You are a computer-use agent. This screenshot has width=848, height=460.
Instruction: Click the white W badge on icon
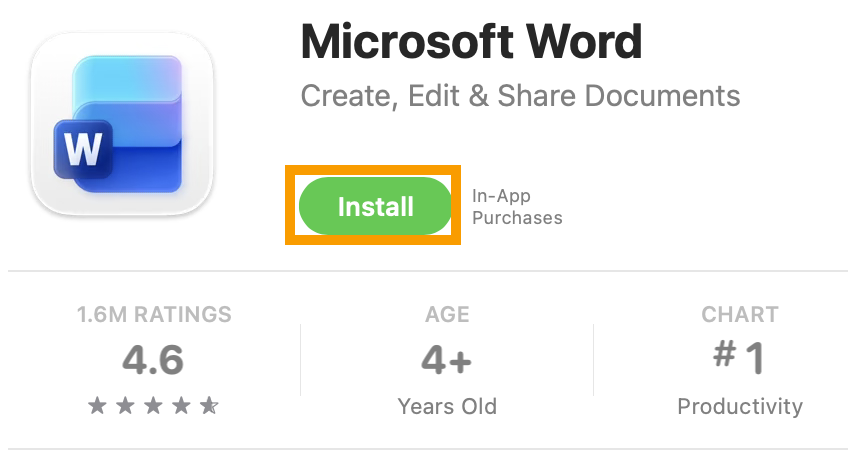pyautogui.click(x=83, y=150)
